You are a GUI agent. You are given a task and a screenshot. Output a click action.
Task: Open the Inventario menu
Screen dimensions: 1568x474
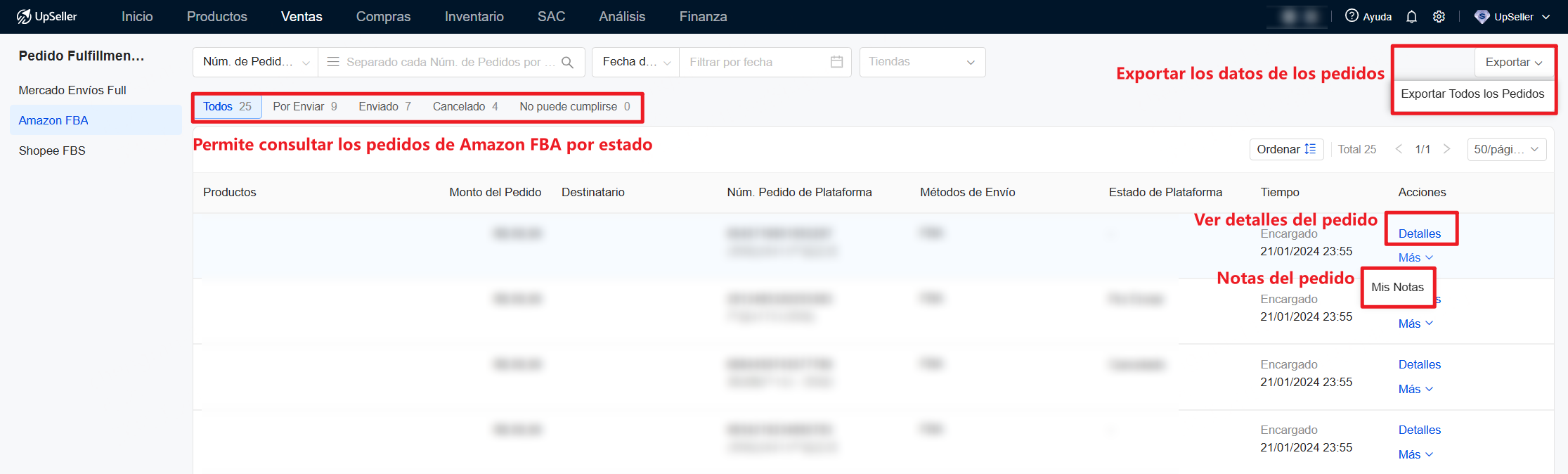click(x=474, y=16)
